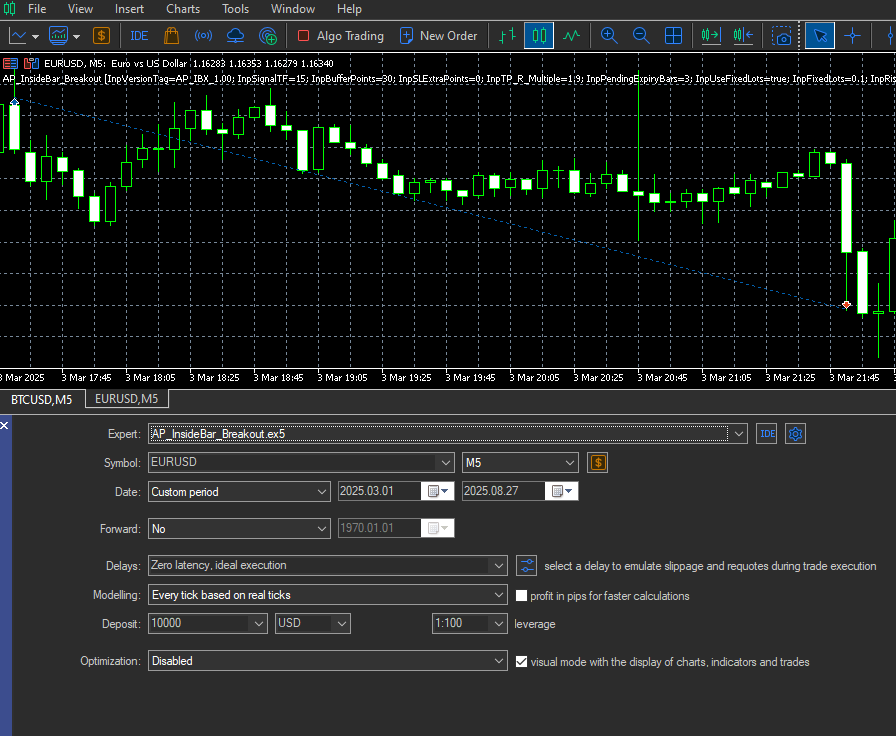Open the Insert menu

click(x=129, y=9)
